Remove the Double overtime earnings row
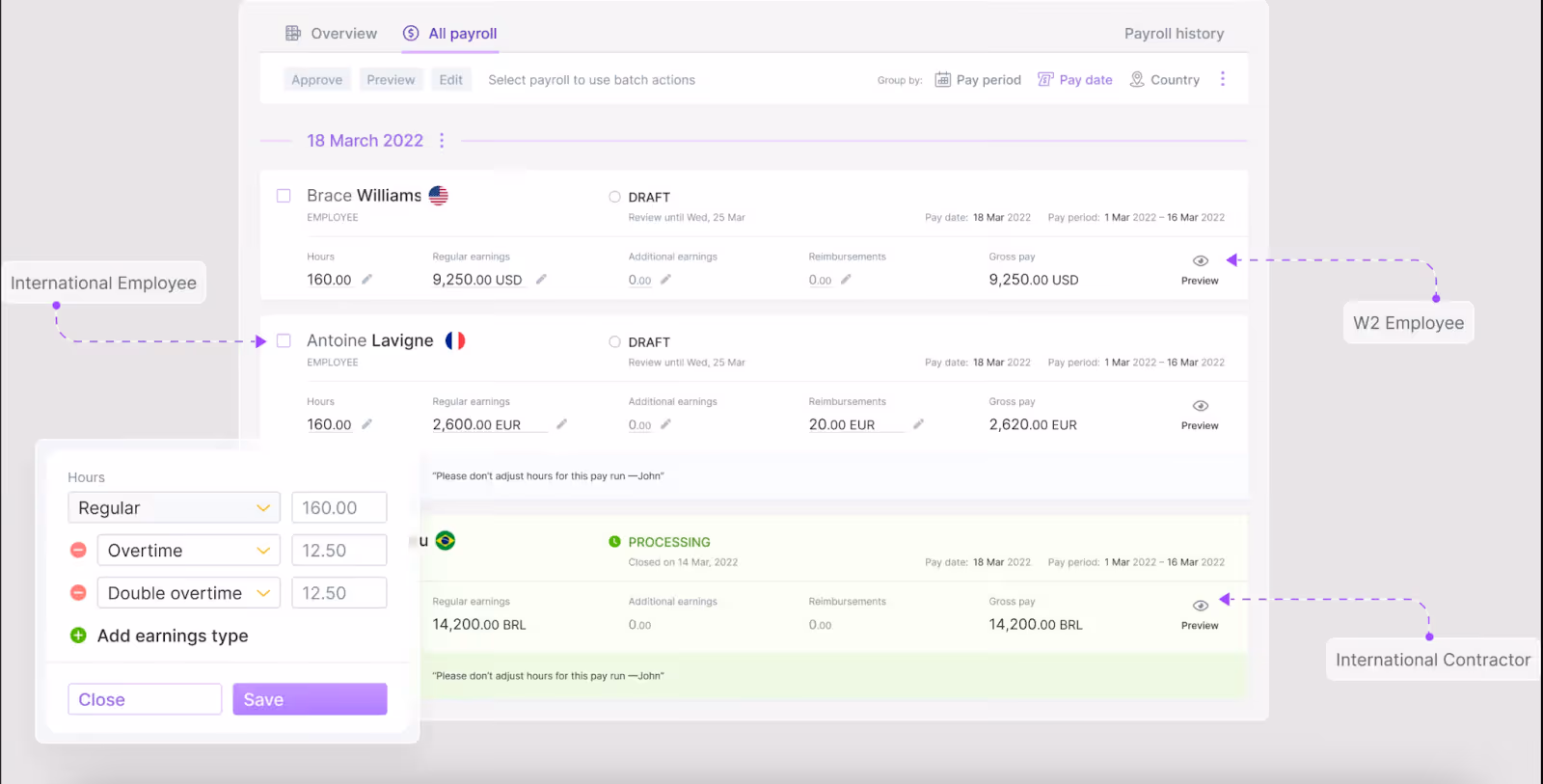 [x=79, y=592]
